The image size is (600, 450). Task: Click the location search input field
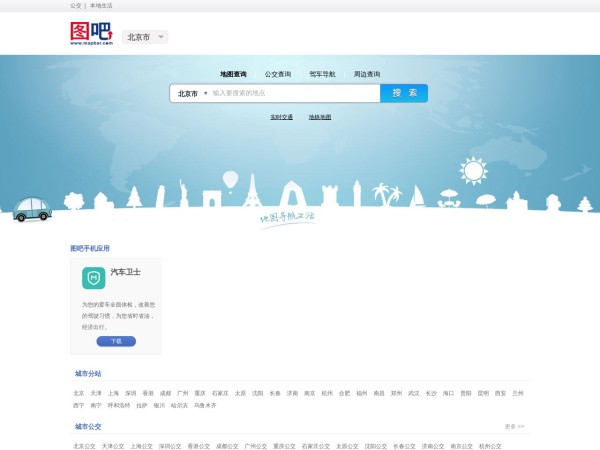point(293,93)
